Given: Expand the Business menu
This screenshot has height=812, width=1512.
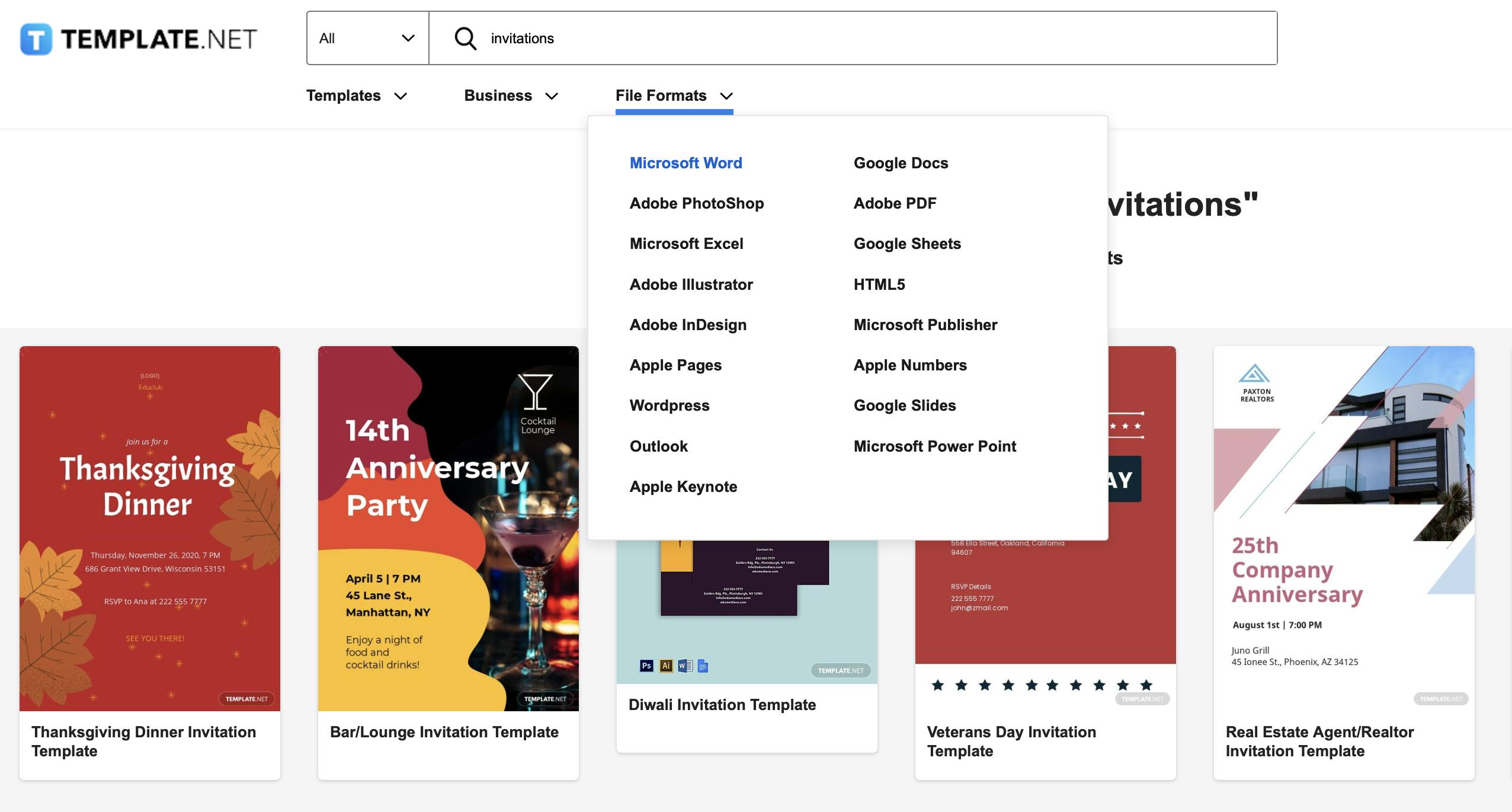Looking at the screenshot, I should (511, 95).
